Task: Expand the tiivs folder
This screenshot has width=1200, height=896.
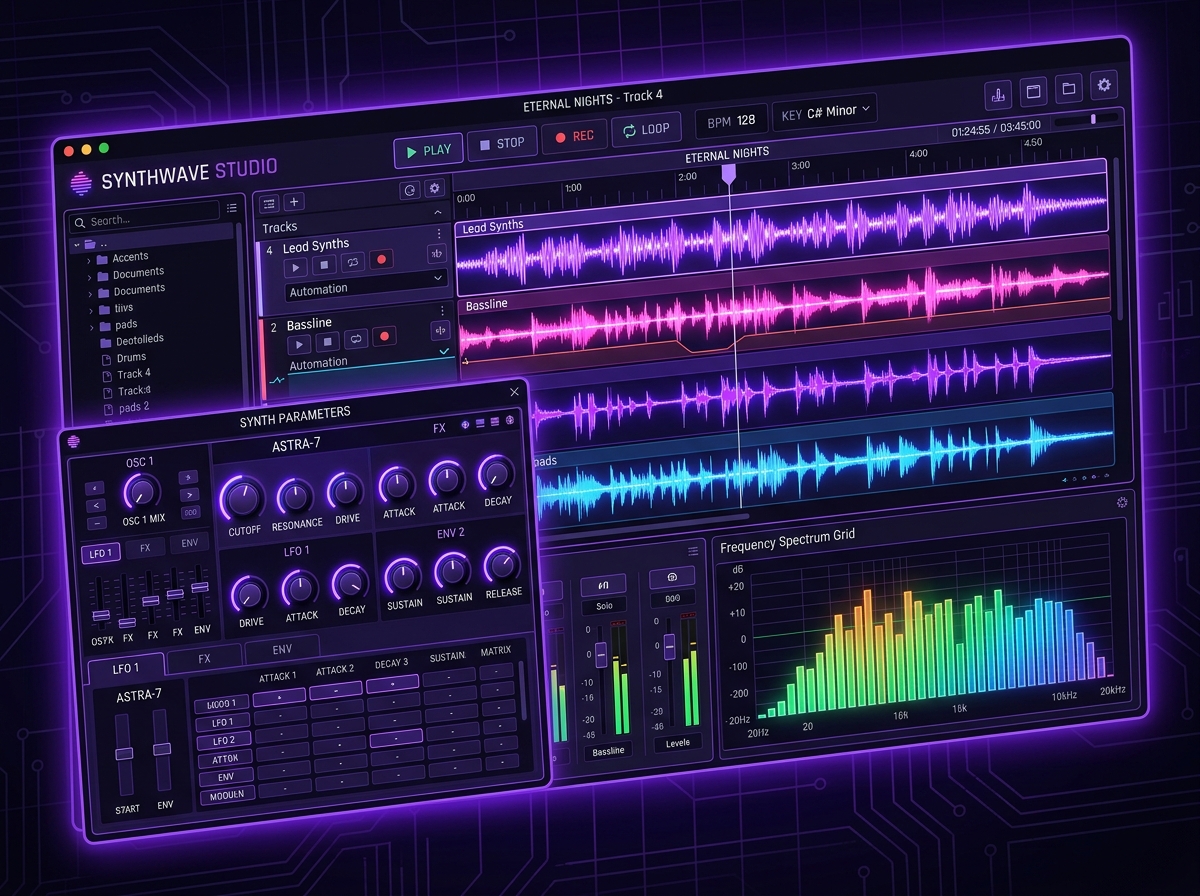Action: [93, 310]
